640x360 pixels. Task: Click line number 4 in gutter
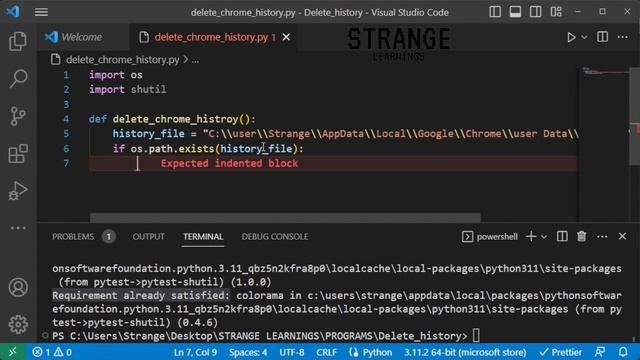pos(66,119)
